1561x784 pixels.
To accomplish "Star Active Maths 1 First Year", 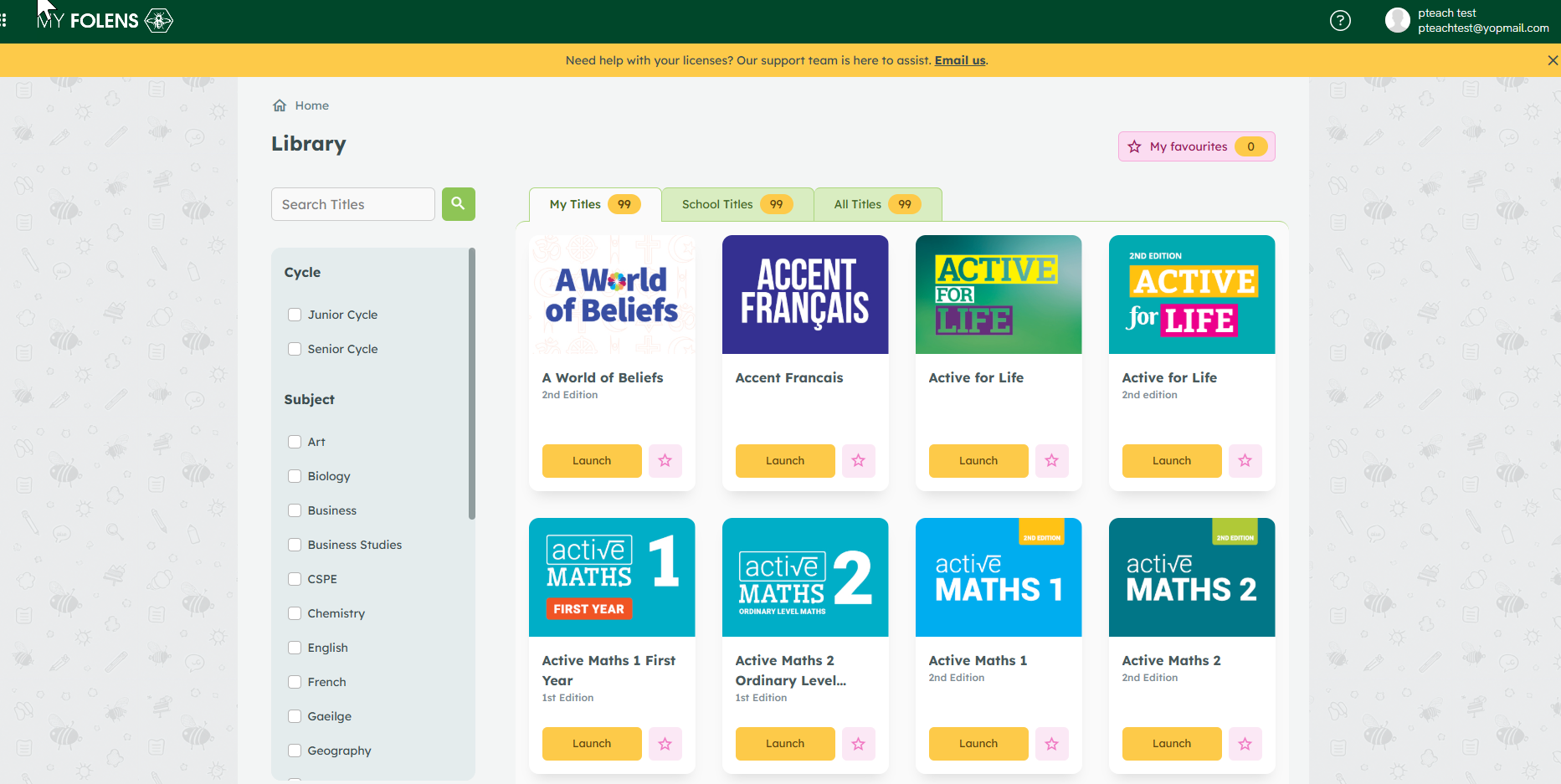I will 665,744.
